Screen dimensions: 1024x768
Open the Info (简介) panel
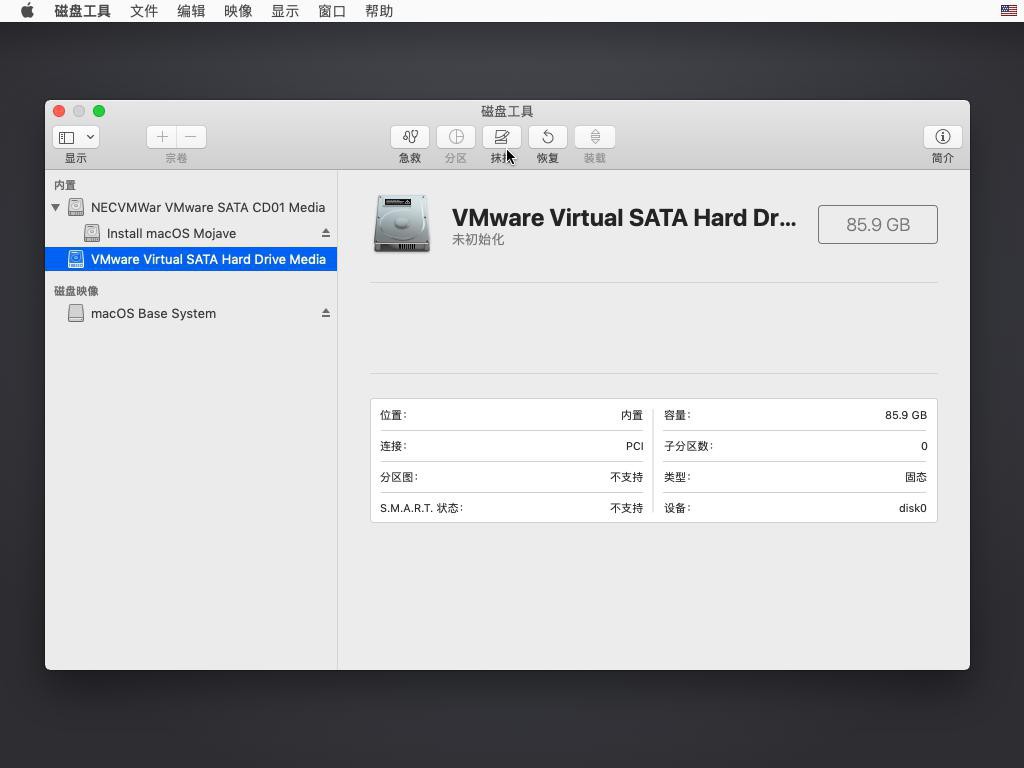[942, 137]
